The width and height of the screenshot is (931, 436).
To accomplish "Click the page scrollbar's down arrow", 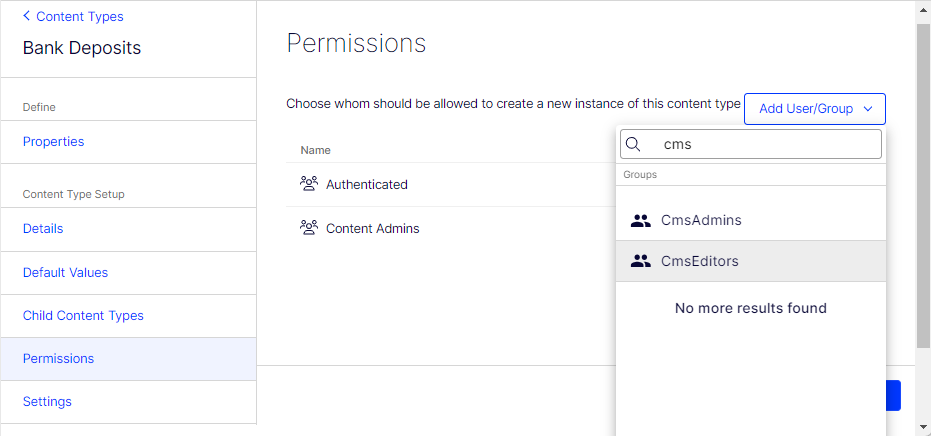I will click(923, 427).
